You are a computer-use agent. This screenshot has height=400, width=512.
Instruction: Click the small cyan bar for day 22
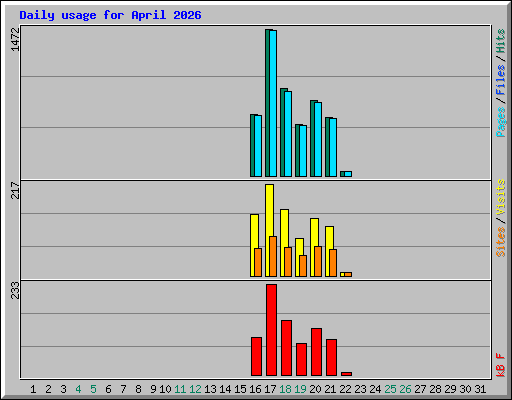[x=348, y=174]
